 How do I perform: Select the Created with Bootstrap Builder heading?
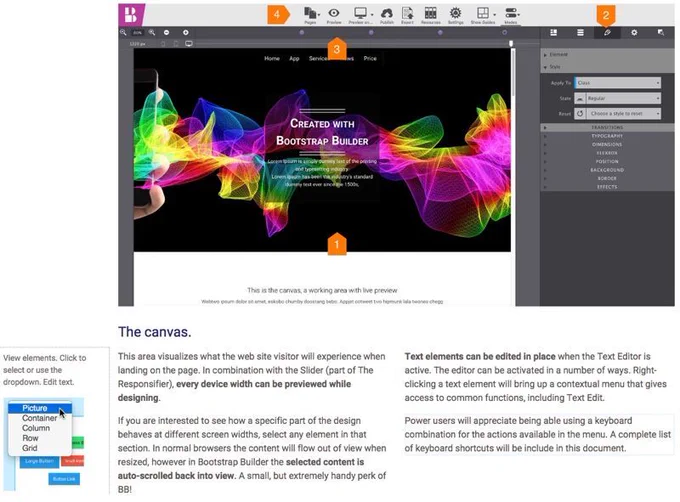(x=322, y=132)
